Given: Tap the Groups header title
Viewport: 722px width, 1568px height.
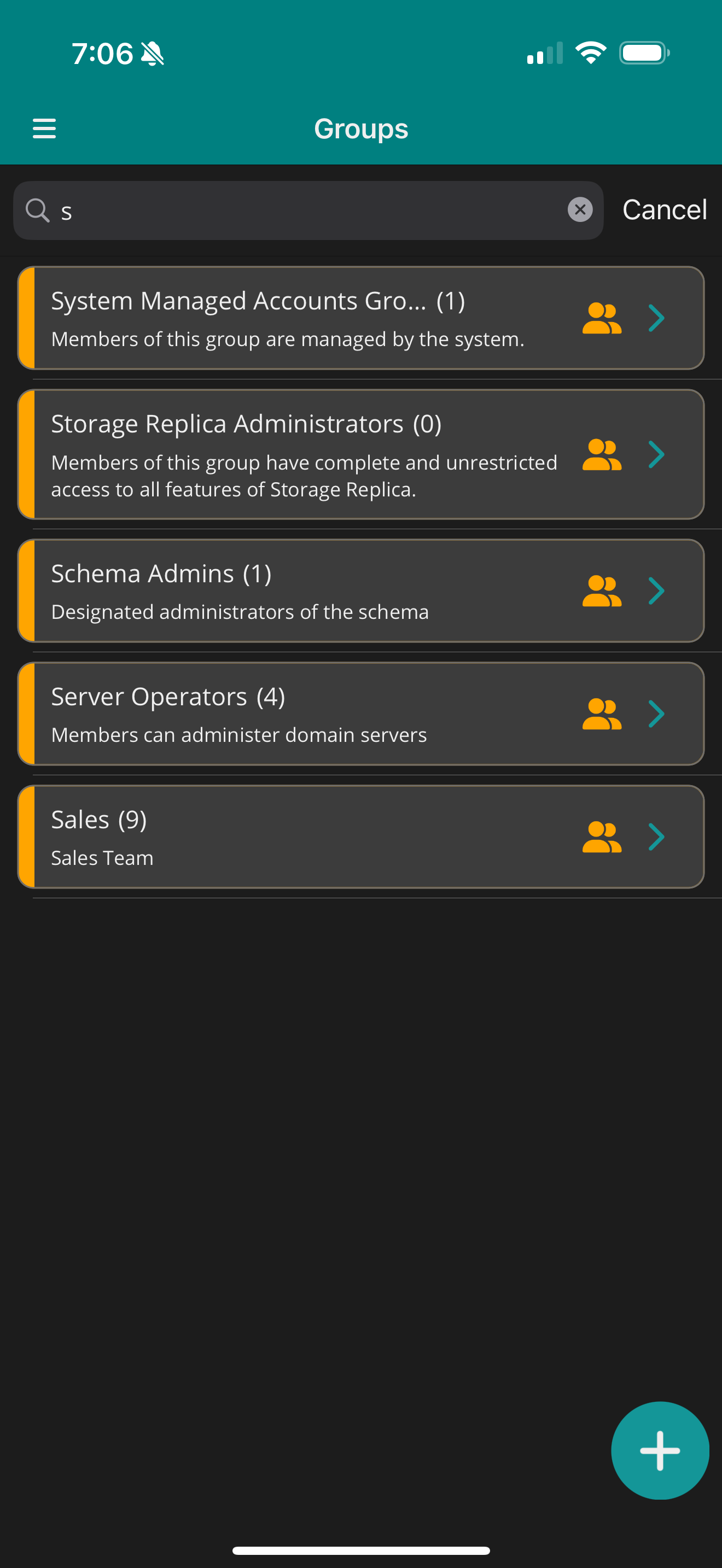Looking at the screenshot, I should click(x=361, y=129).
